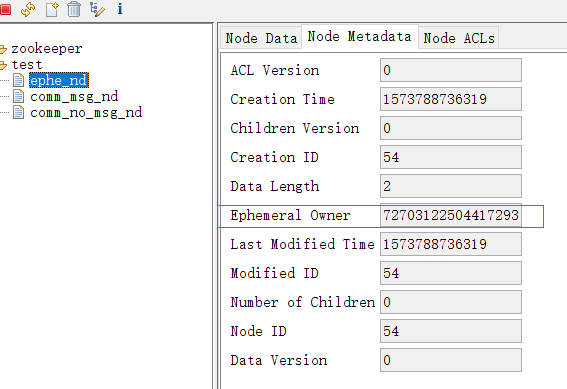Click the file icon beside comm_msg_nd
Screen dimensions: 567x389
tap(18, 96)
